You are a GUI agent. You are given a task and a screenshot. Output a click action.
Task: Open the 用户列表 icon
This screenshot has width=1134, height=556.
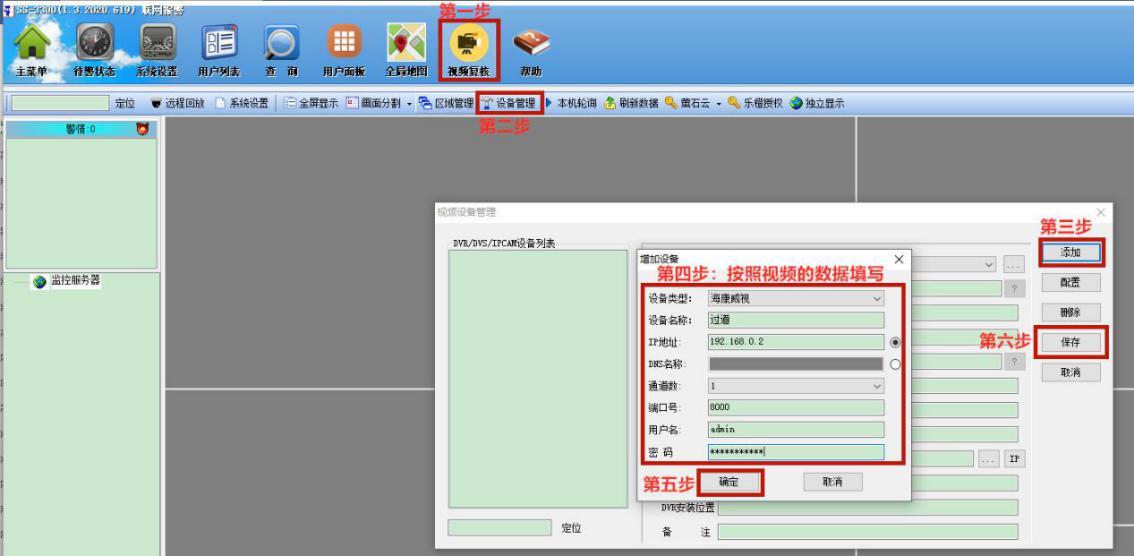(219, 45)
